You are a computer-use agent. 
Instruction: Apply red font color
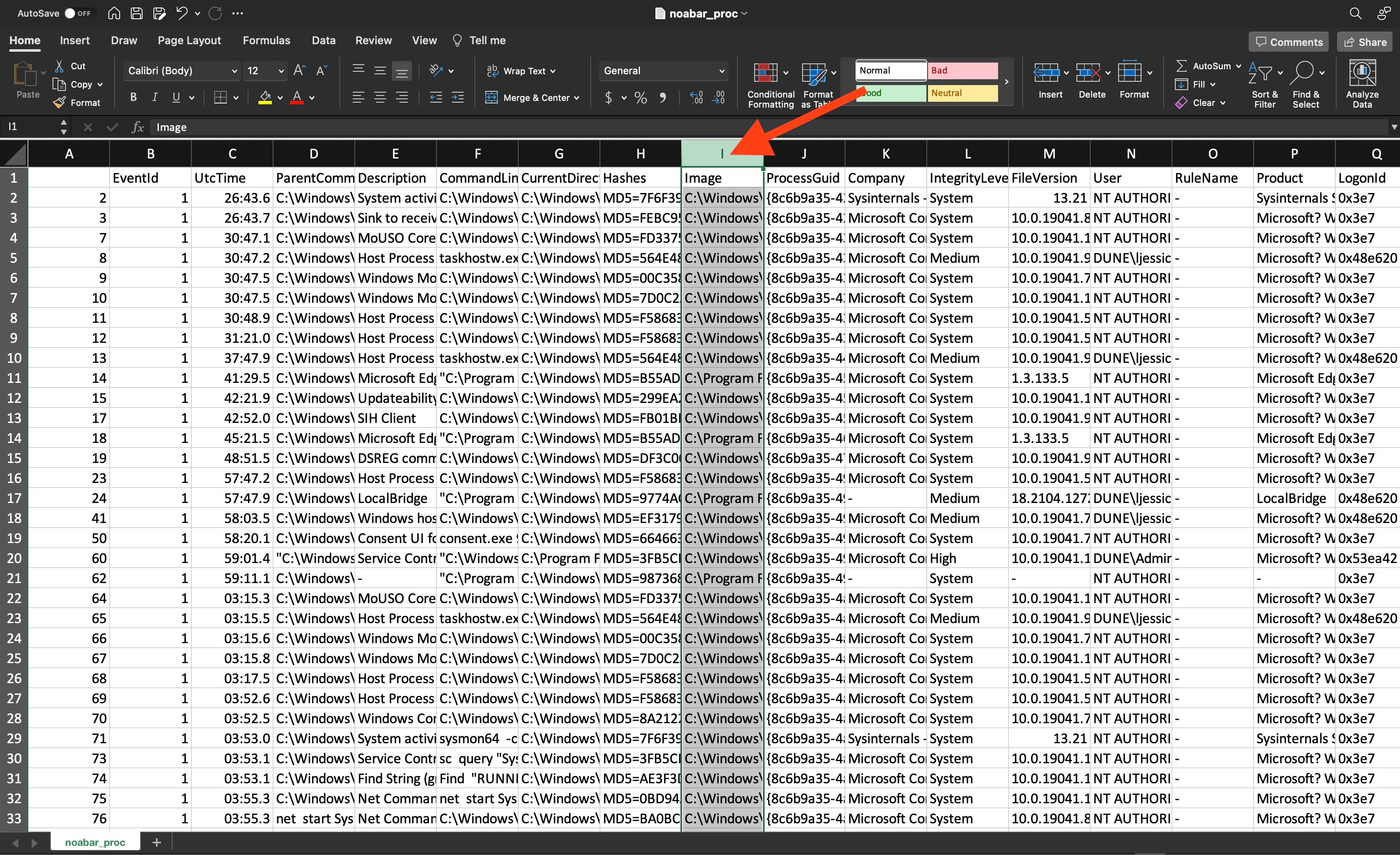coord(296,98)
